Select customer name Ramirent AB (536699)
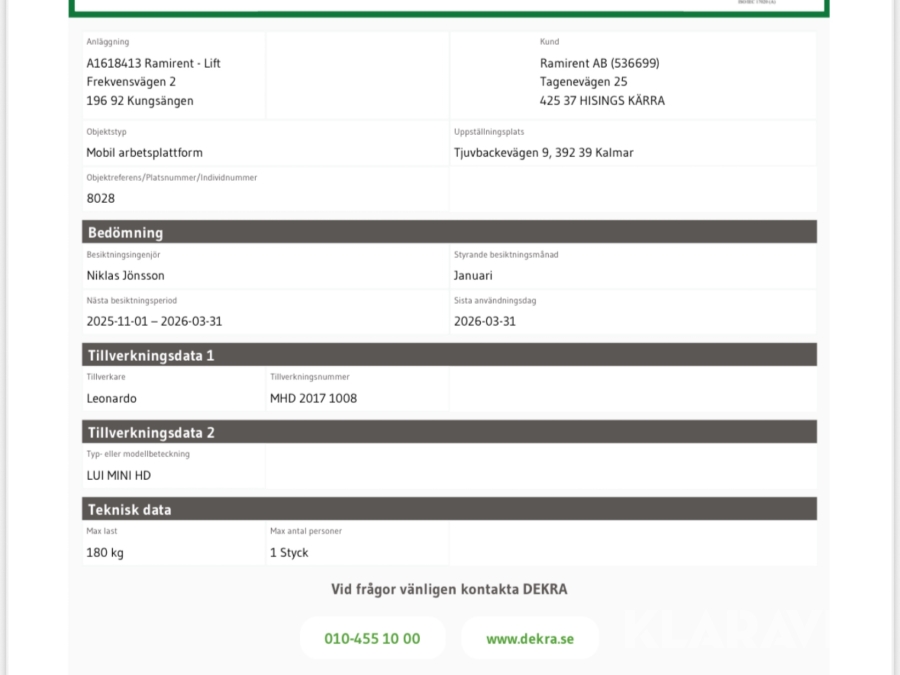The height and width of the screenshot is (675, 900). 599,63
